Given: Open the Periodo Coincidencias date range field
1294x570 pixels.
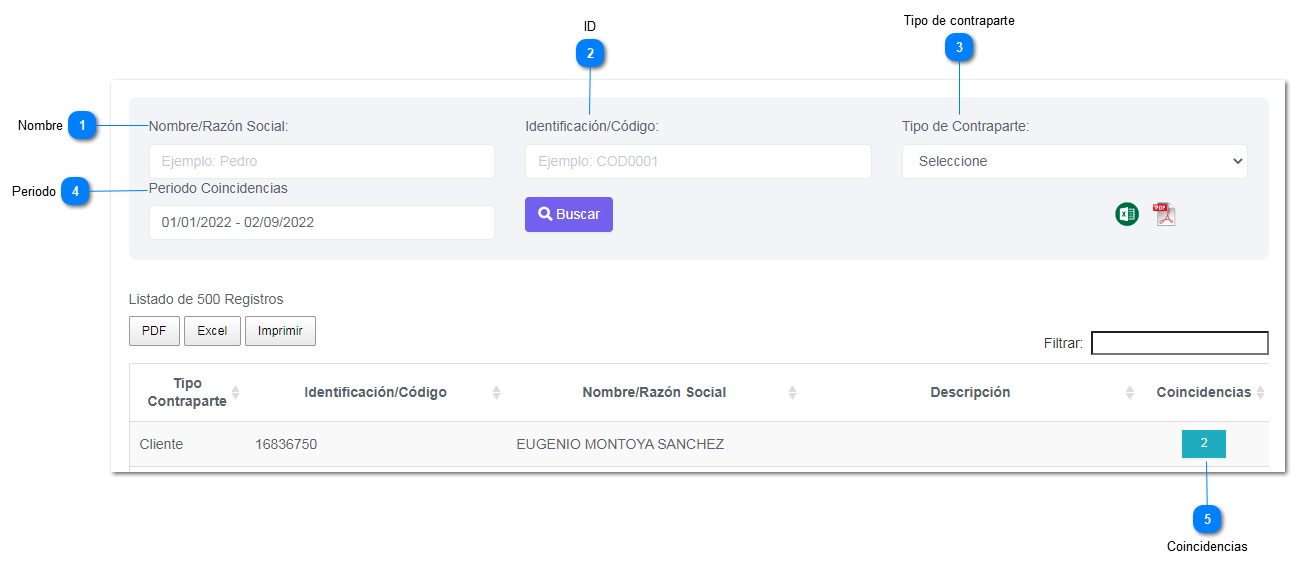Looking at the screenshot, I should click(x=321, y=222).
